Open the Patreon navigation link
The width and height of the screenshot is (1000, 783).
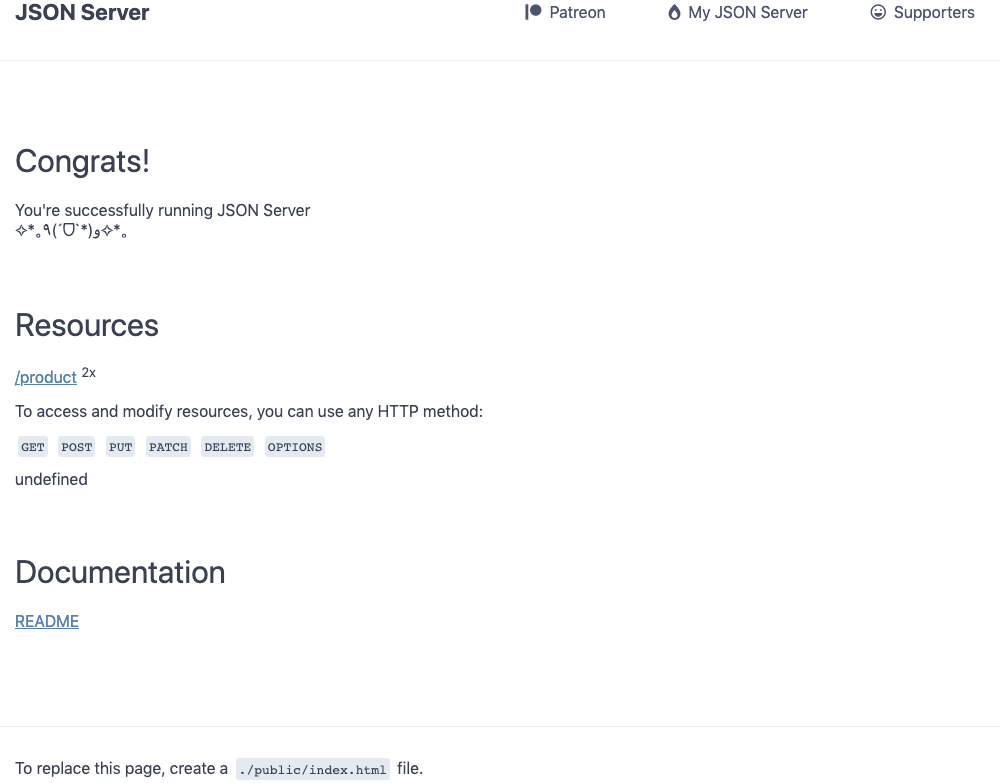577,13
